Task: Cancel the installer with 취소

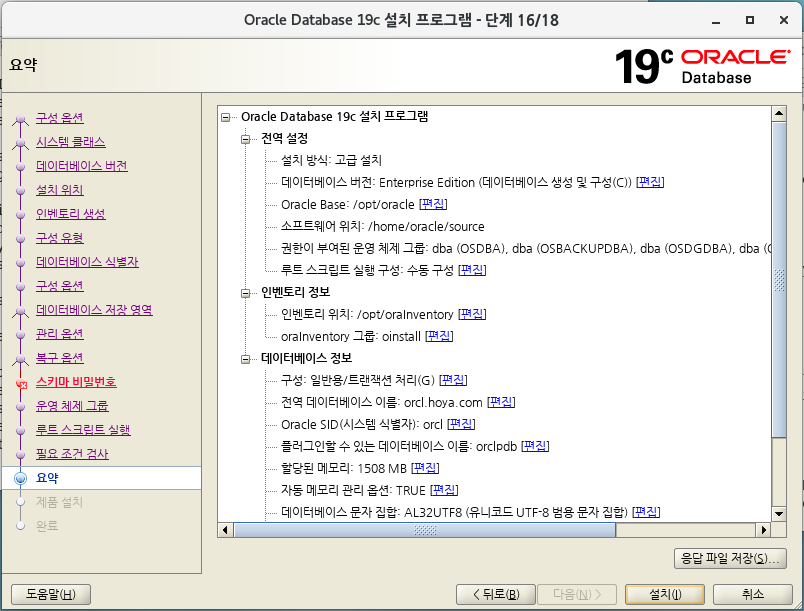Action: pyautogui.click(x=753, y=594)
